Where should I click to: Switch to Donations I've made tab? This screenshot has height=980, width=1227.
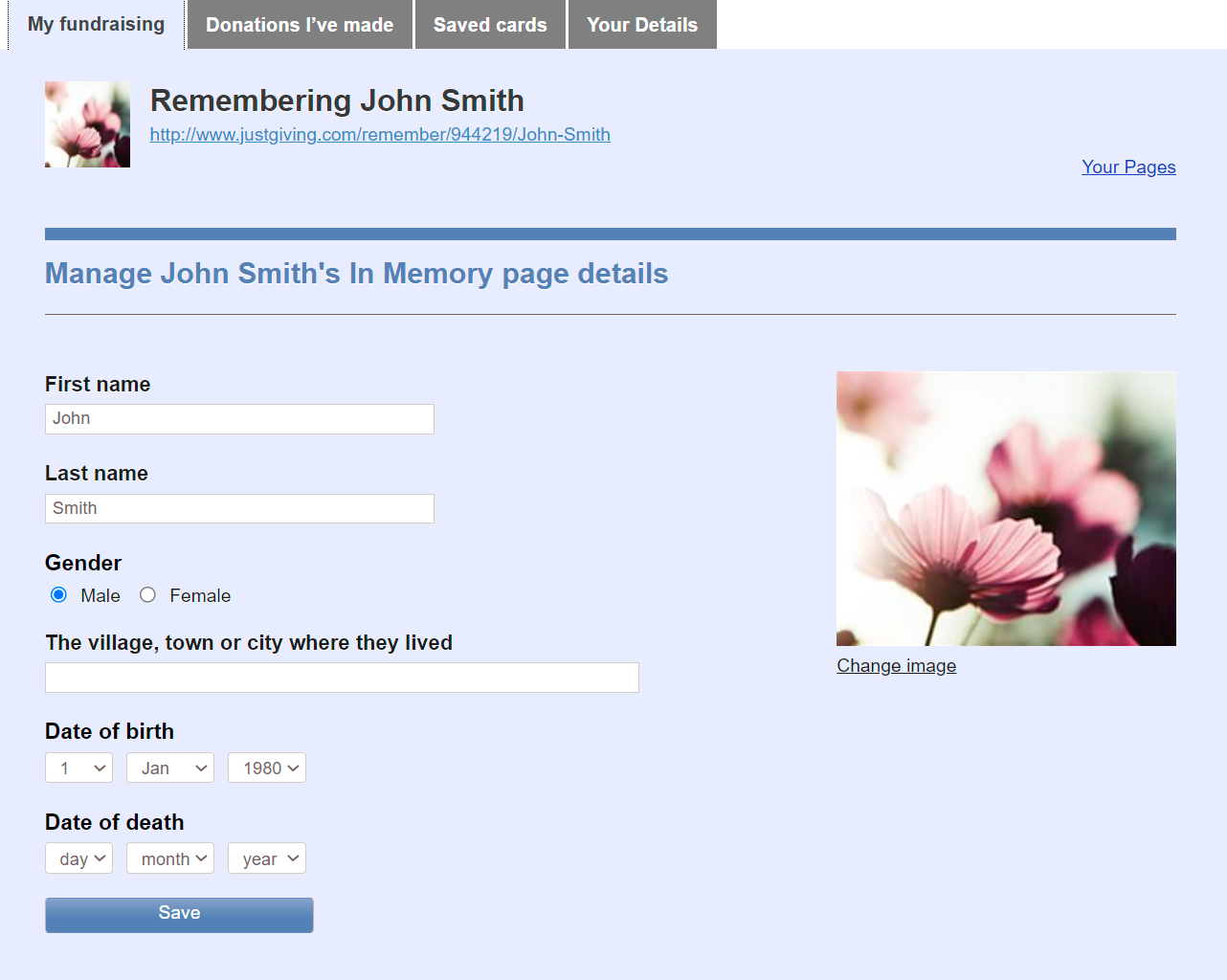click(x=300, y=24)
